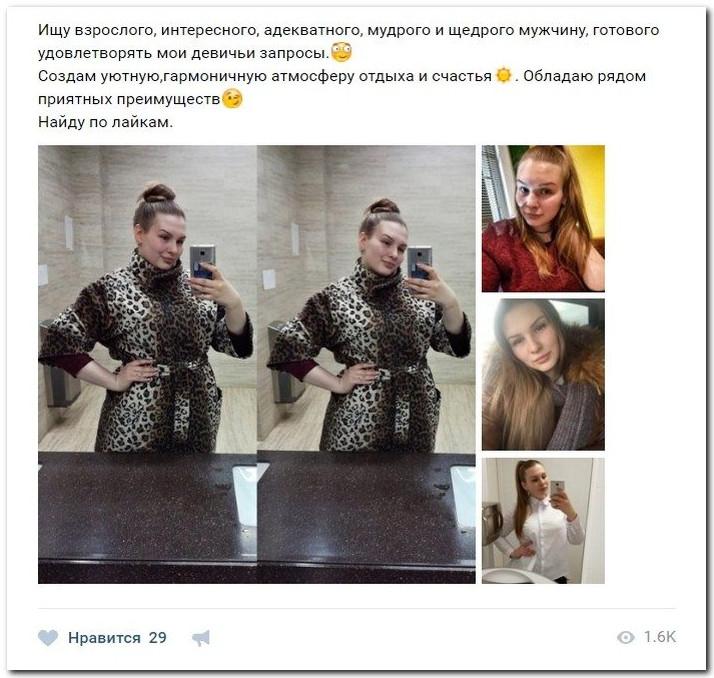This screenshot has width=714, height=678.
Task: Open the fur hood selfie thumbnail
Action: coord(543,375)
